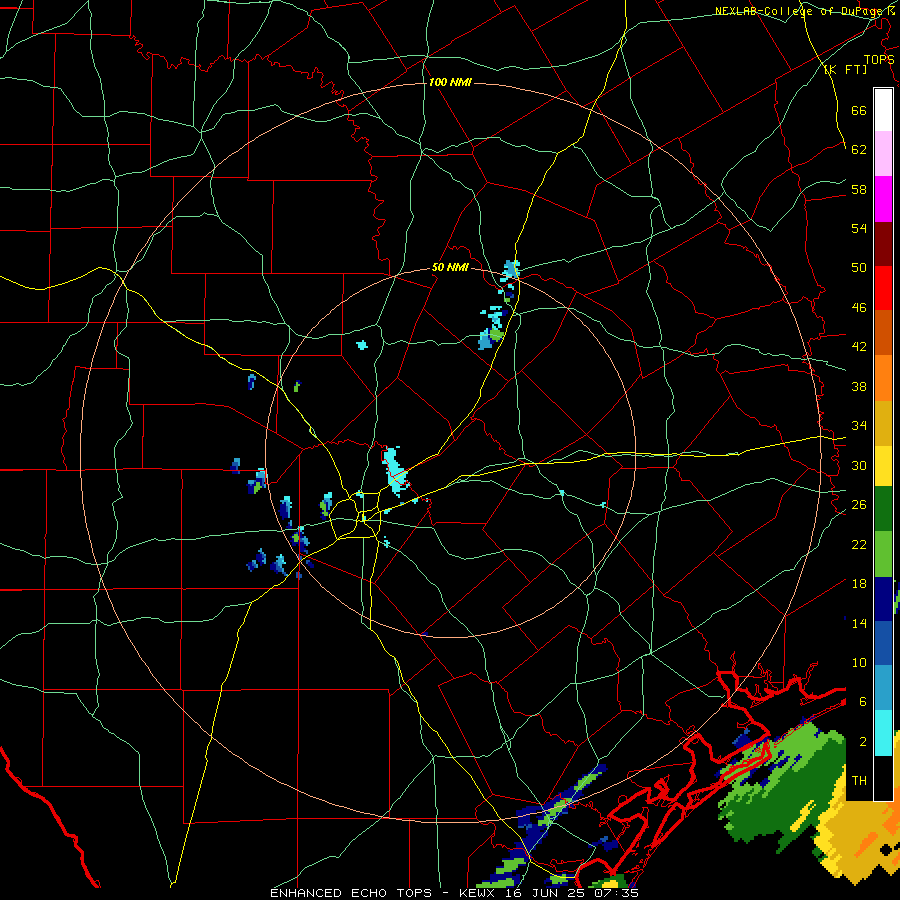Click the 'KEWX' radar site identifier
Image resolution: width=900 pixels, height=900 pixels.
pyautogui.click(x=479, y=893)
